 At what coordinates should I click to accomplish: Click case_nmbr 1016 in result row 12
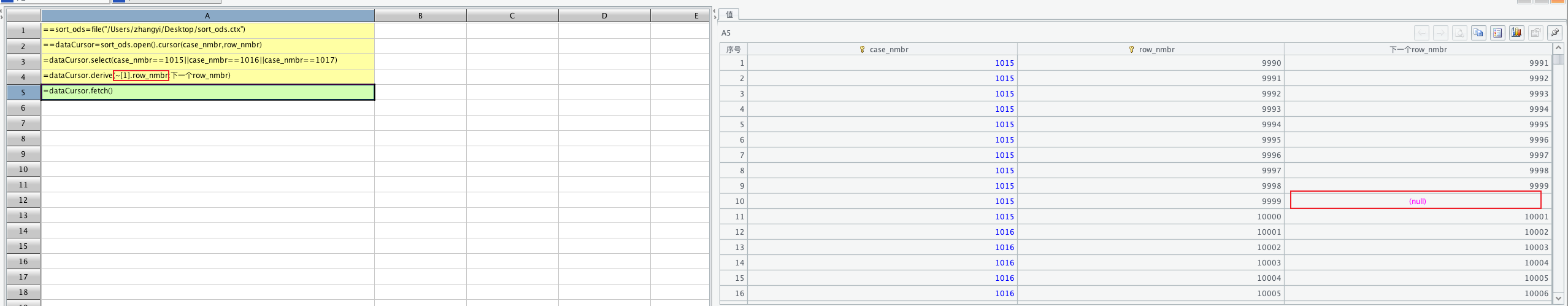[x=882, y=232]
